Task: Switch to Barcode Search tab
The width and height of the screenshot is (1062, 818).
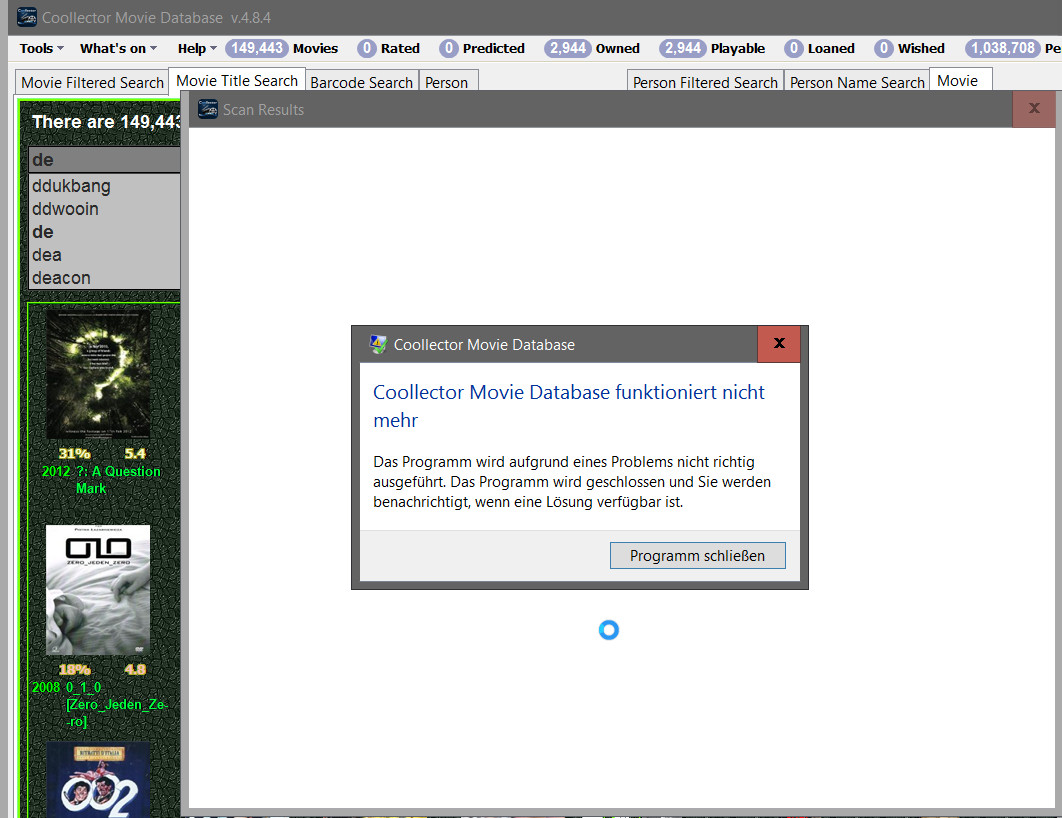Action: [362, 83]
